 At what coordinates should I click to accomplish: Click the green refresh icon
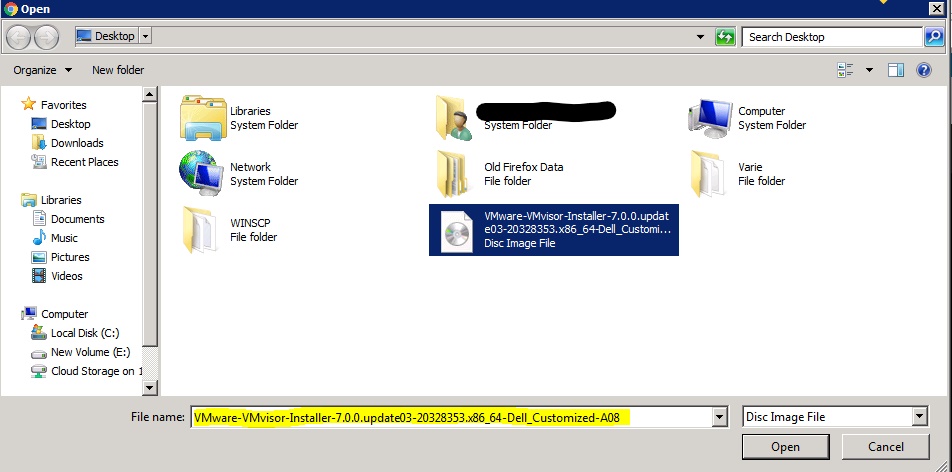pos(725,36)
